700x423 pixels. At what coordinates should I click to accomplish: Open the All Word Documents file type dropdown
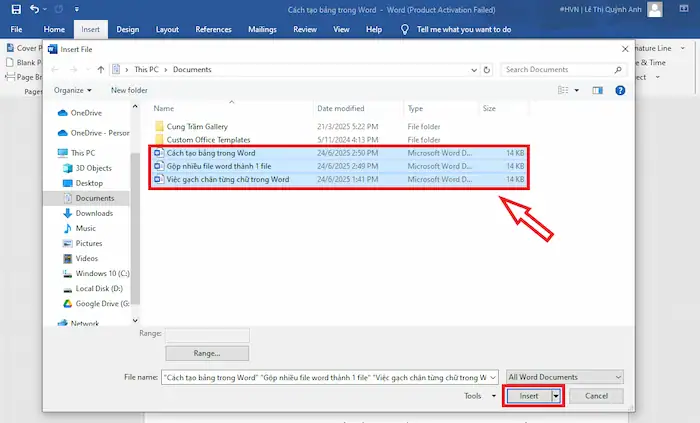click(565, 377)
